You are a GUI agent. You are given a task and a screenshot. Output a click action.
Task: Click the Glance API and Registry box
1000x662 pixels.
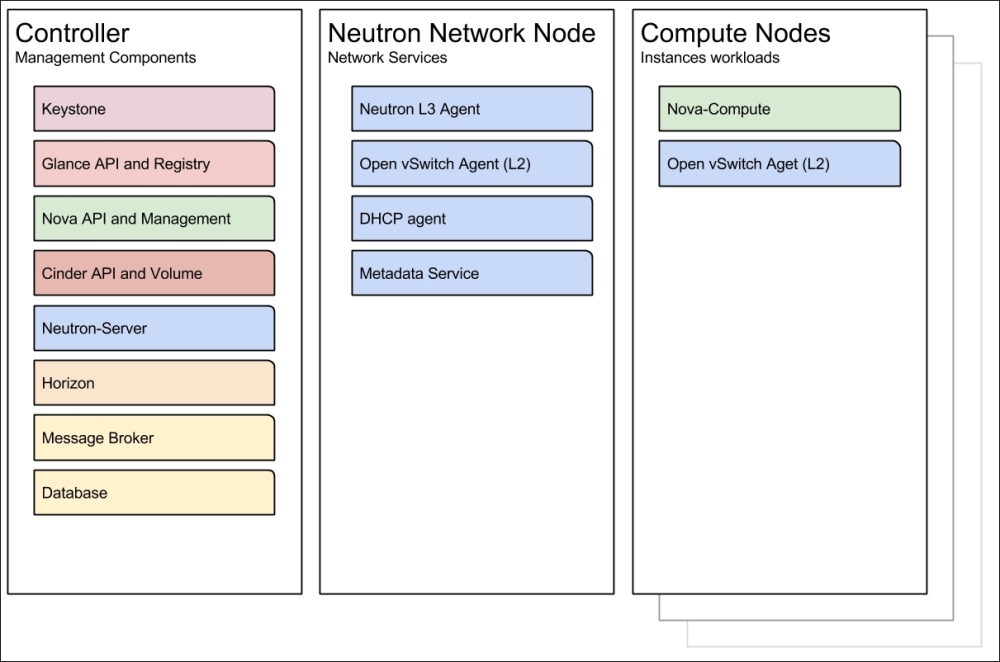154,164
